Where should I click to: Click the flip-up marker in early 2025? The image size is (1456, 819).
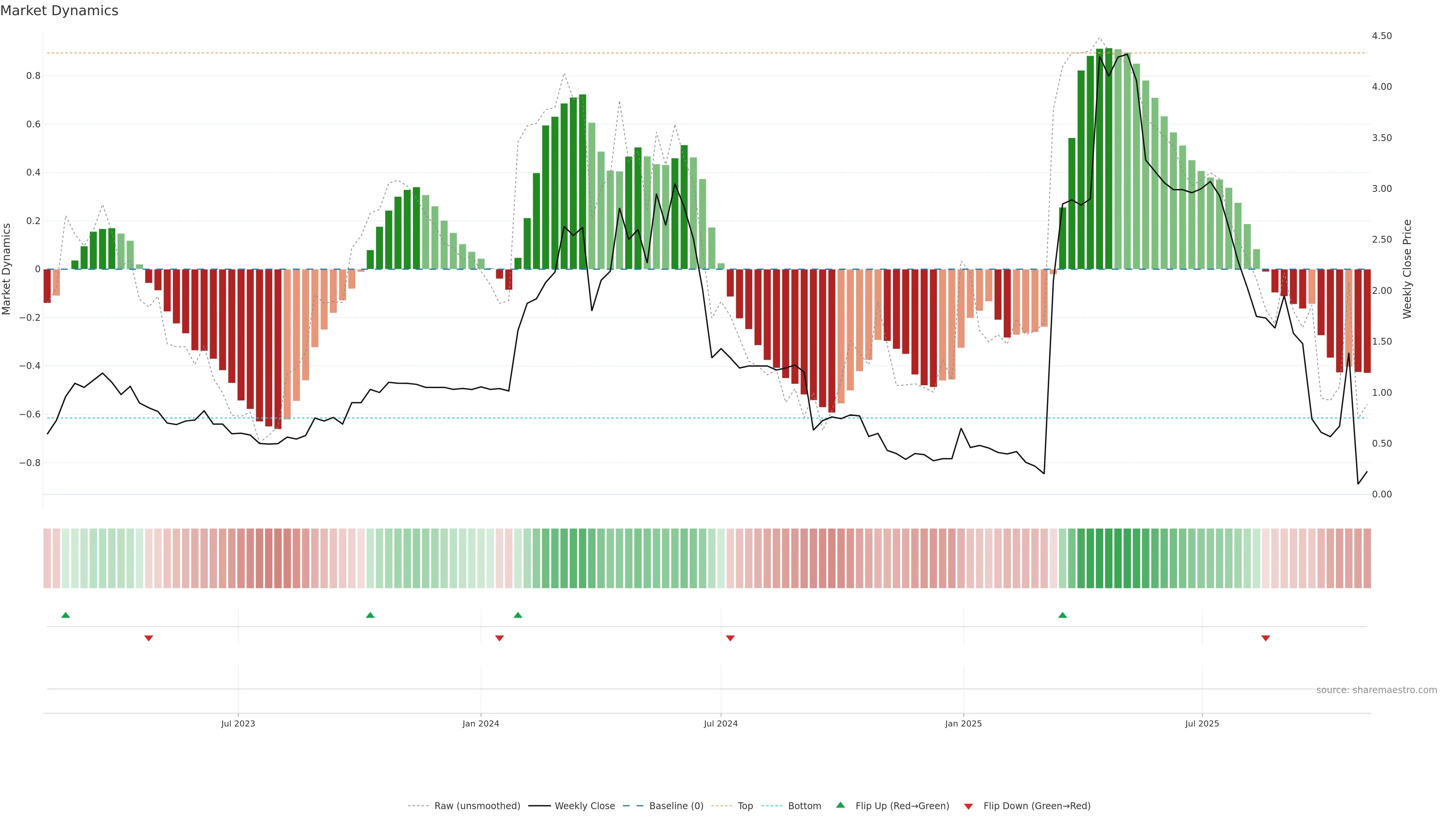coord(1062,615)
